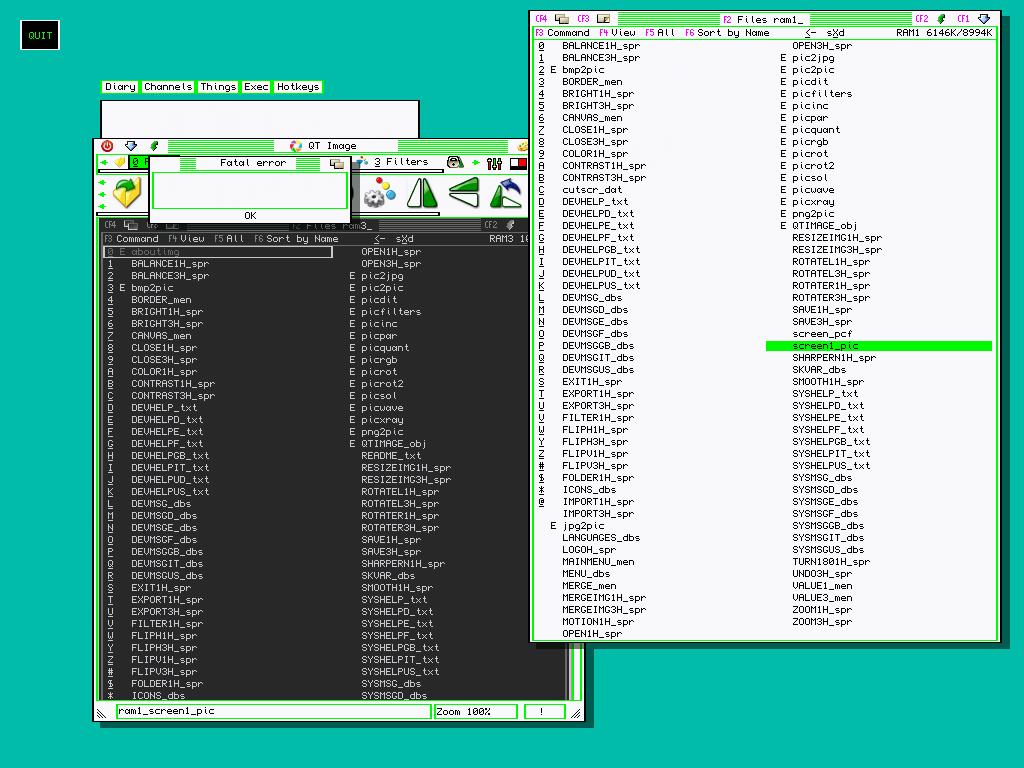Open the big yellow folder icon in QT Image
This screenshot has height=768, width=1024.
point(127,193)
